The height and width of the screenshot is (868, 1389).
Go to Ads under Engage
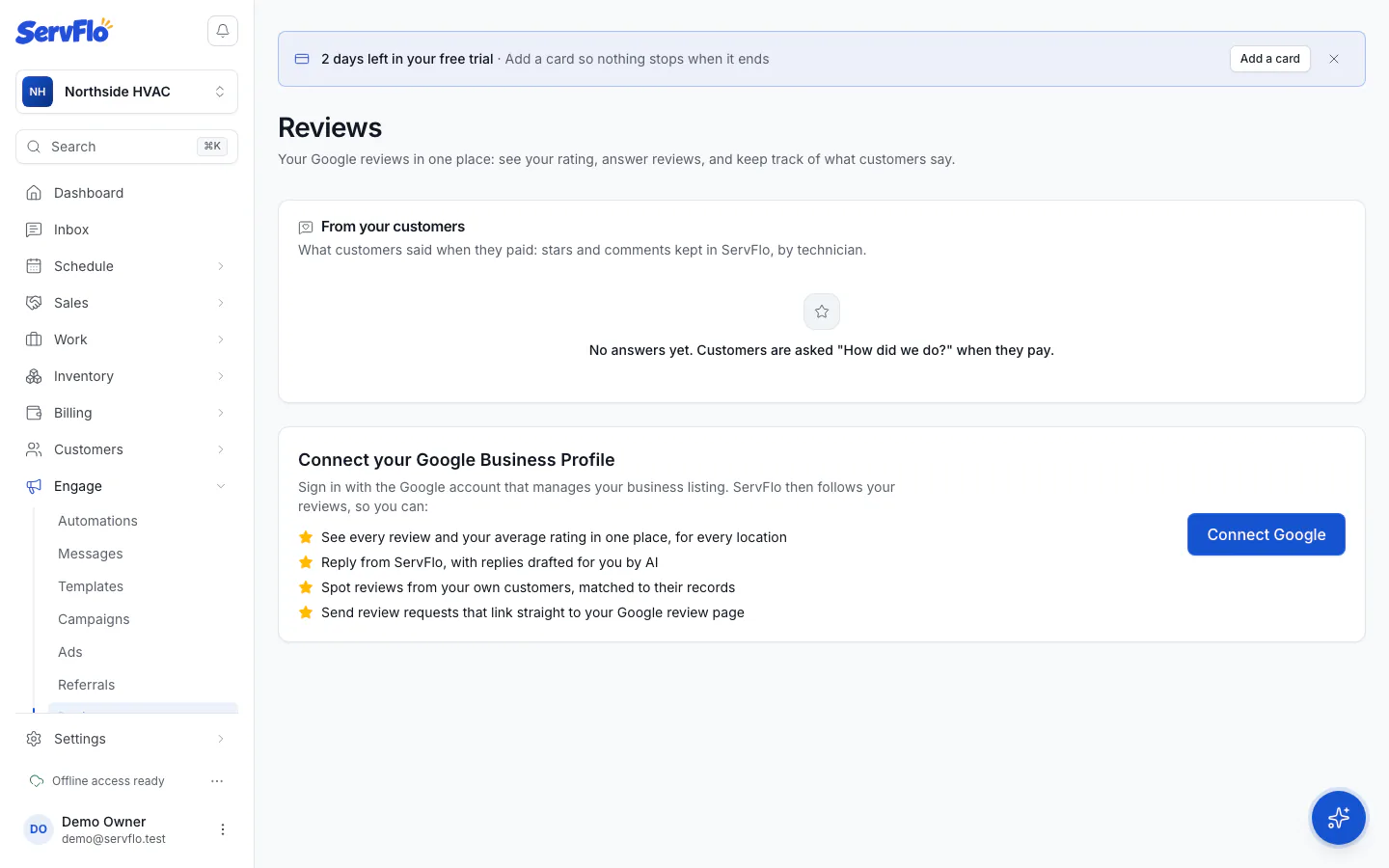pyautogui.click(x=143, y=652)
